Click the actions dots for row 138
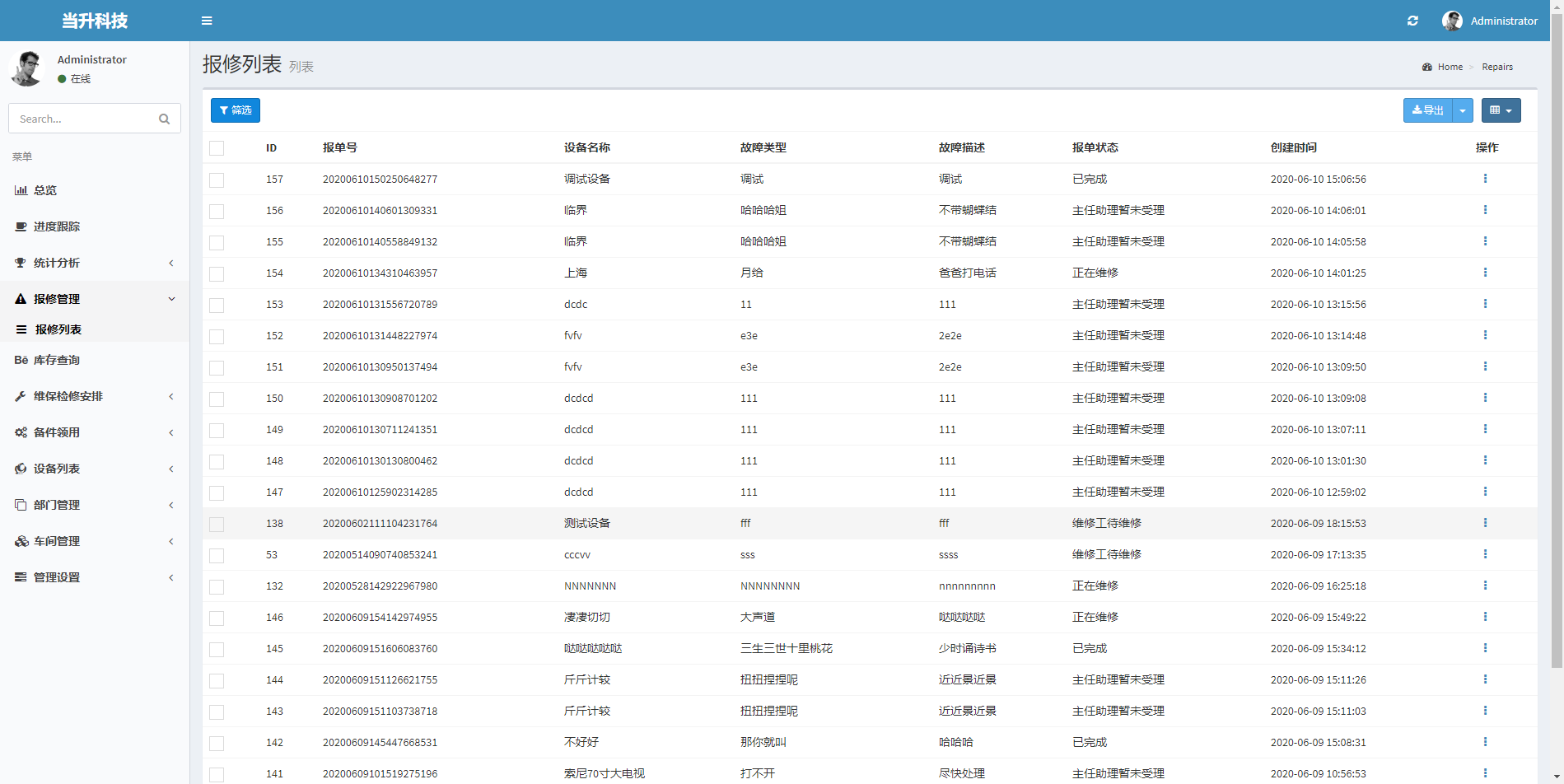 1485,523
